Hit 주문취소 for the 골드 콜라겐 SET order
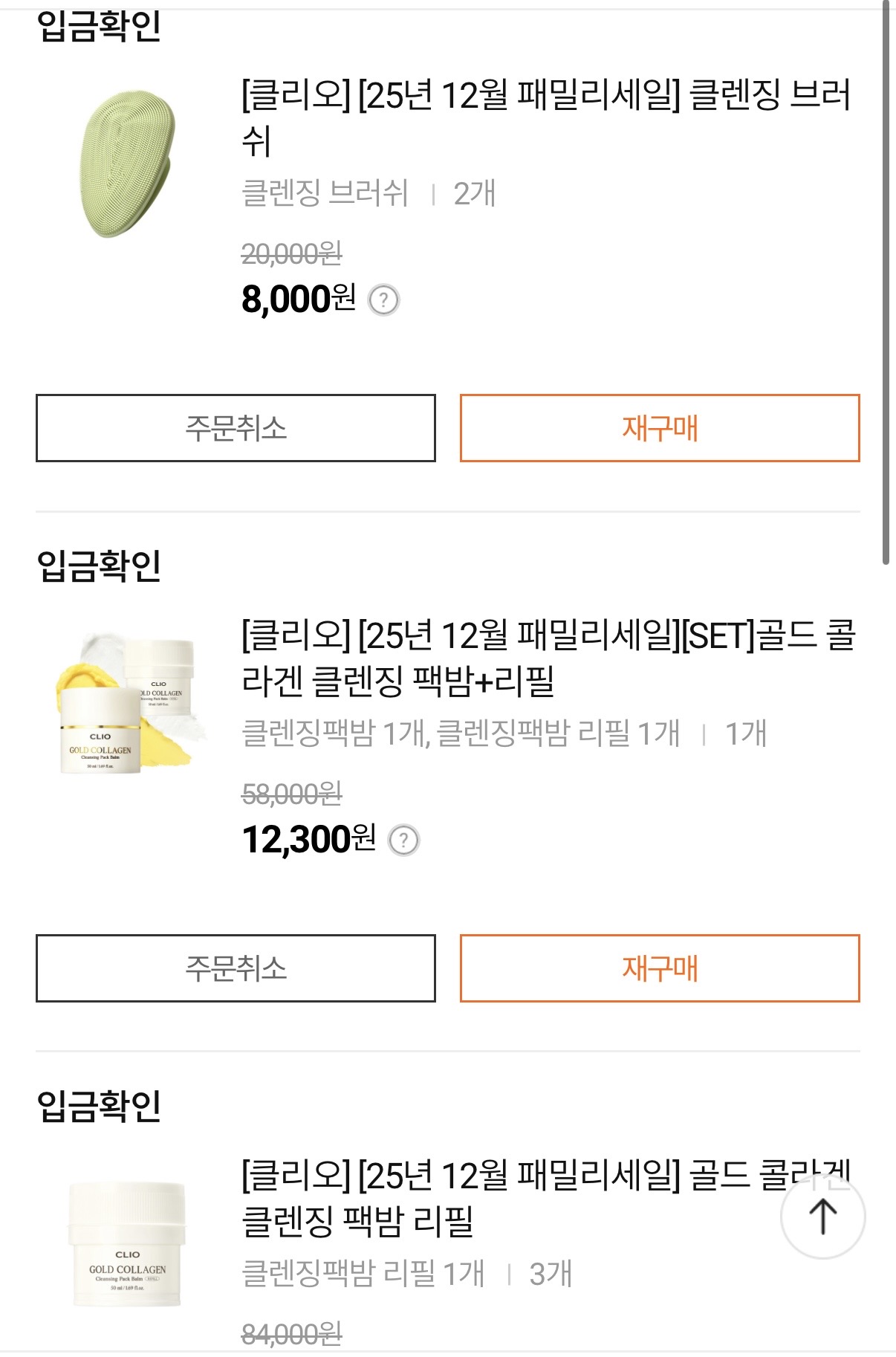The width and height of the screenshot is (896, 1357). click(236, 968)
